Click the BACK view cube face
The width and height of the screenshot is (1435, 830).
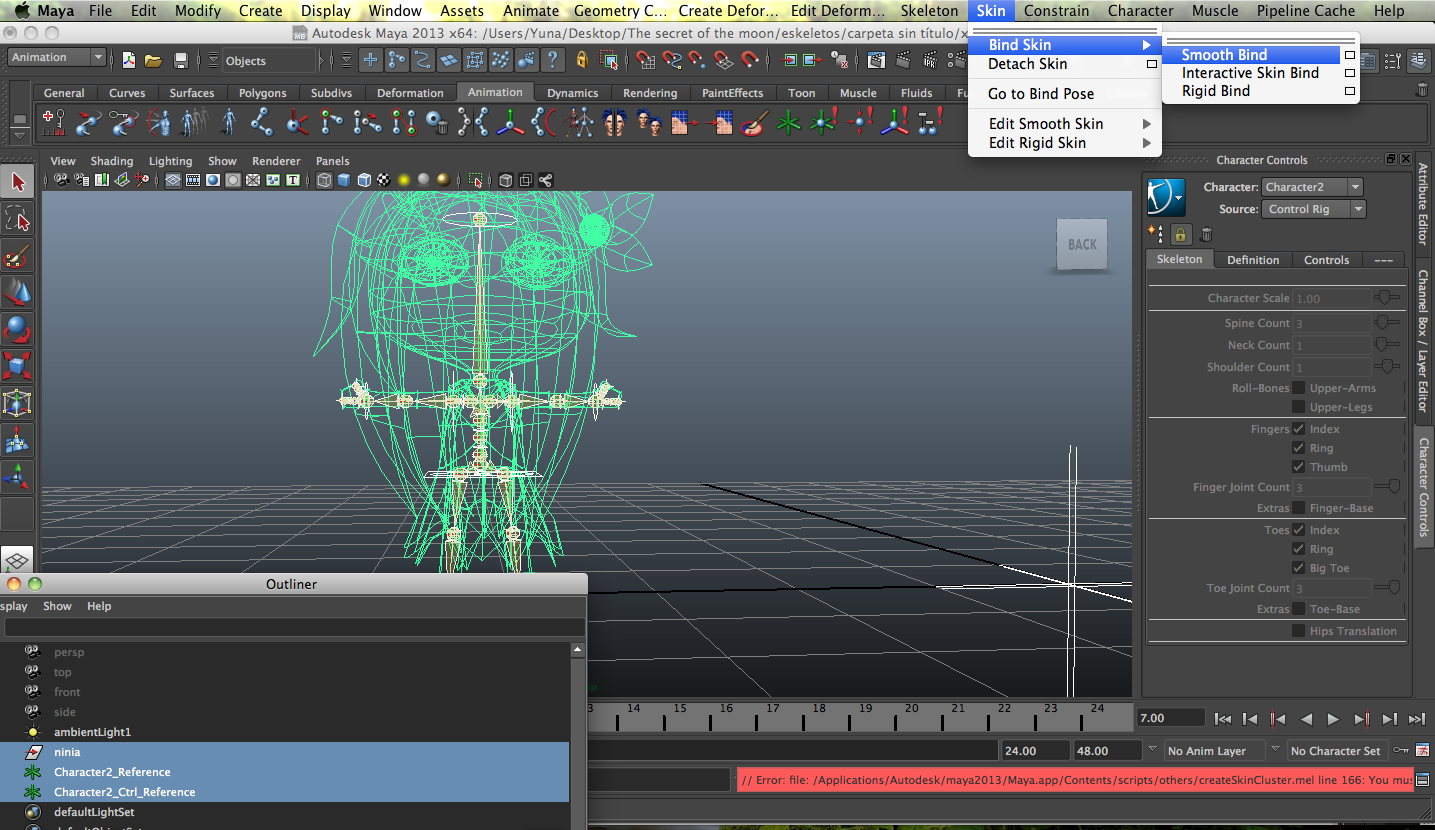coord(1082,245)
